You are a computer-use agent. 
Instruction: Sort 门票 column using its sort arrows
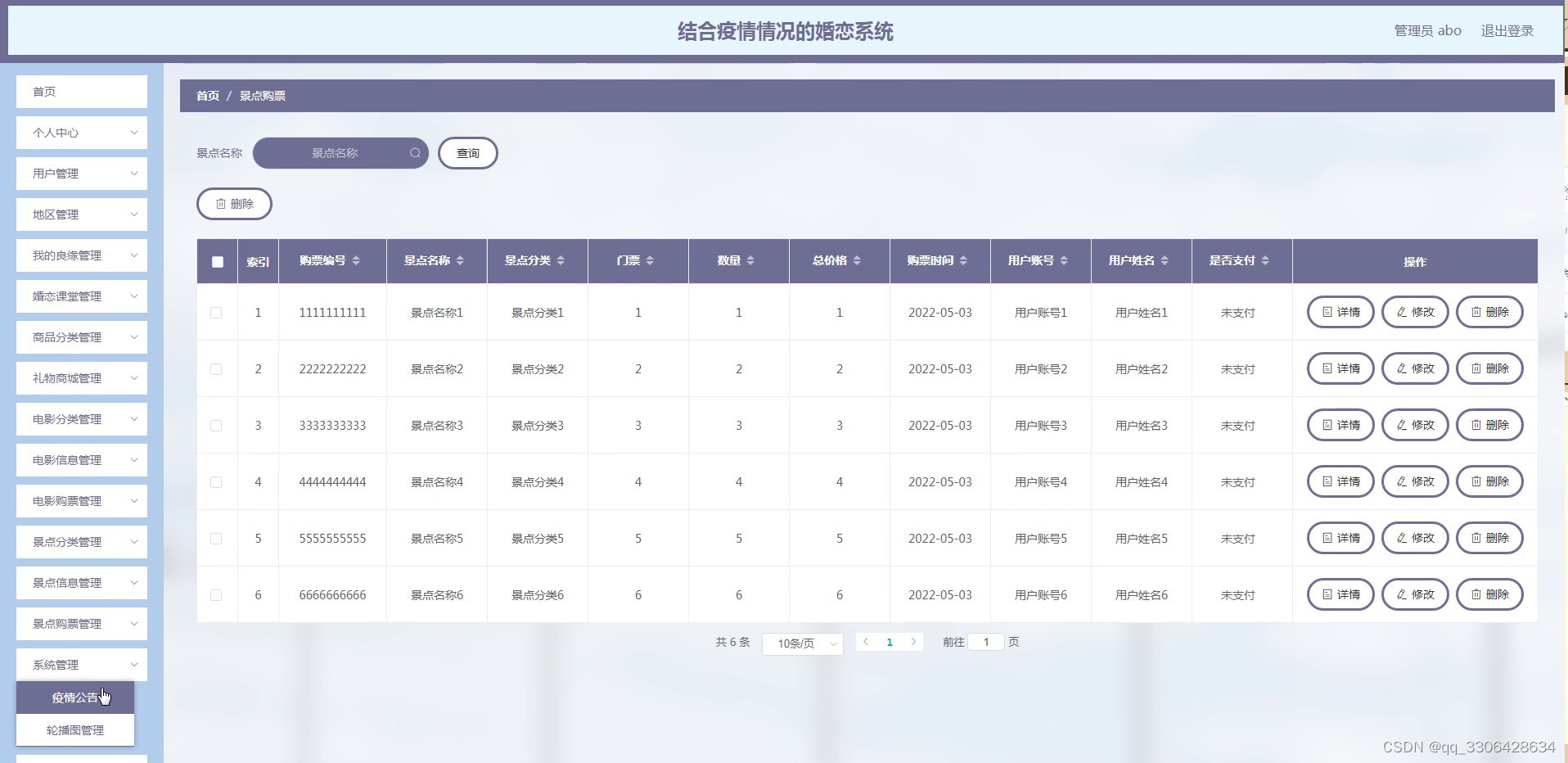pos(650,260)
